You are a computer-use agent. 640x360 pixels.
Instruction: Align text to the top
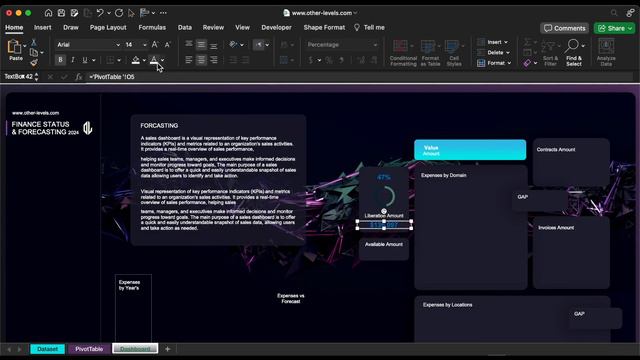[x=189, y=44]
